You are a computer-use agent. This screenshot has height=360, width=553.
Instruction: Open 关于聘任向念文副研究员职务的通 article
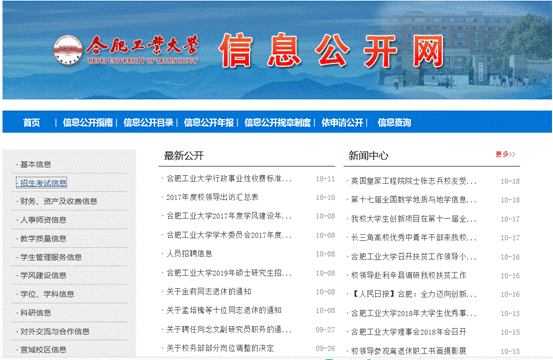click(229, 330)
